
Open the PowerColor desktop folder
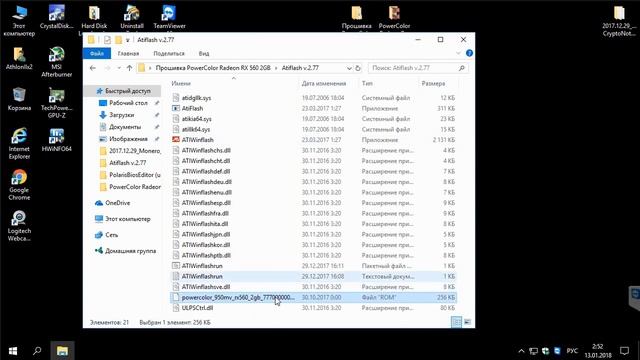(394, 17)
